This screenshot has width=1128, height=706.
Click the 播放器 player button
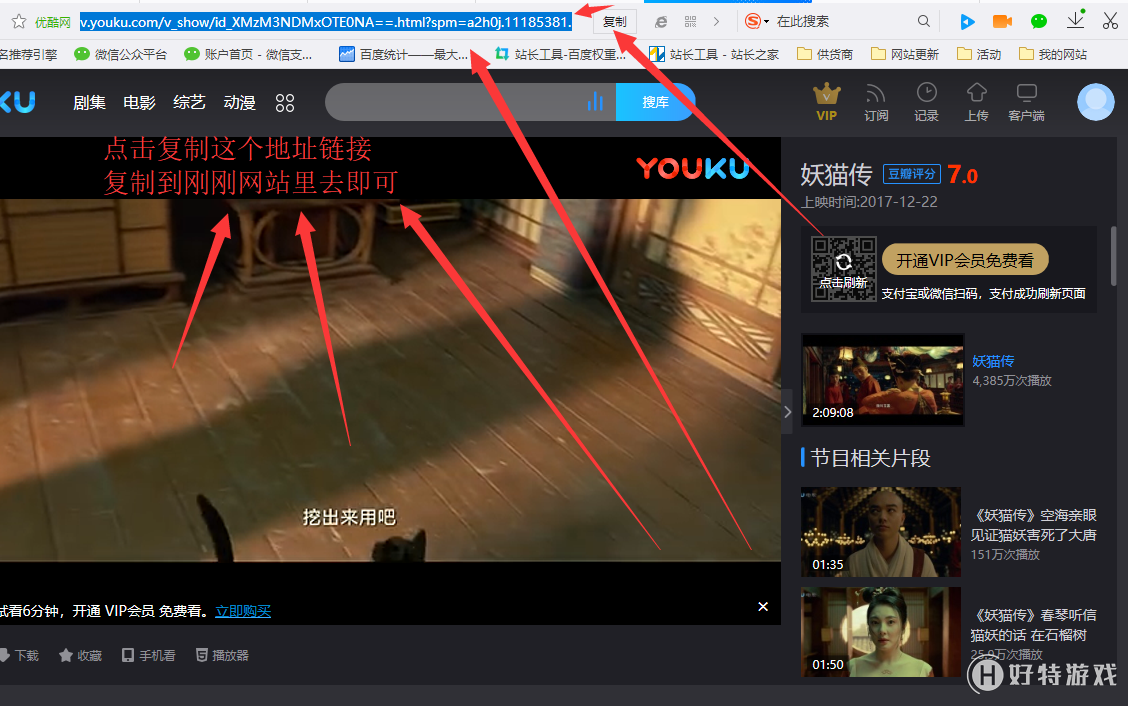tap(222, 655)
